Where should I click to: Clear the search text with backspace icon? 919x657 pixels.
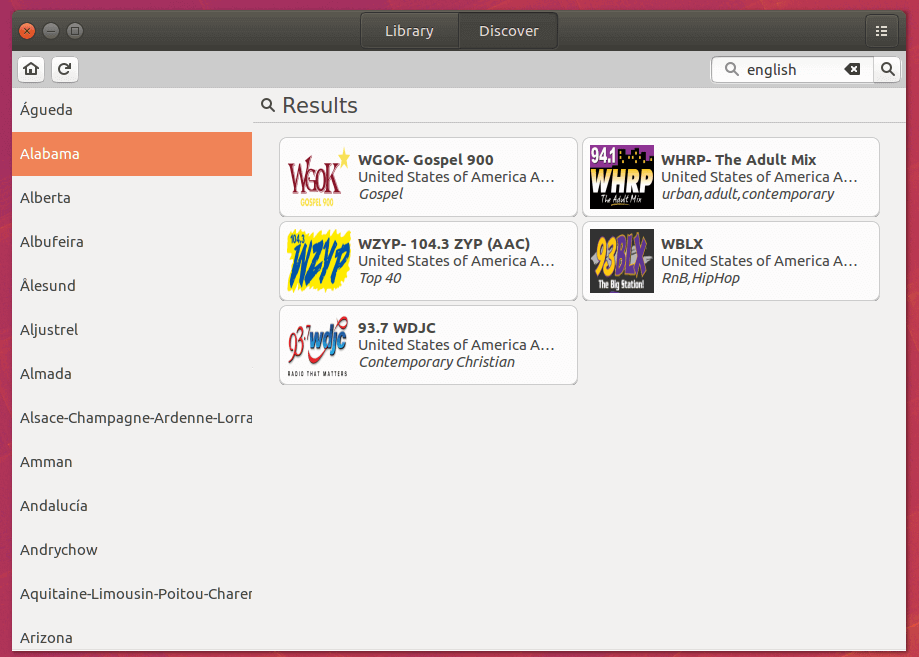(x=852, y=69)
